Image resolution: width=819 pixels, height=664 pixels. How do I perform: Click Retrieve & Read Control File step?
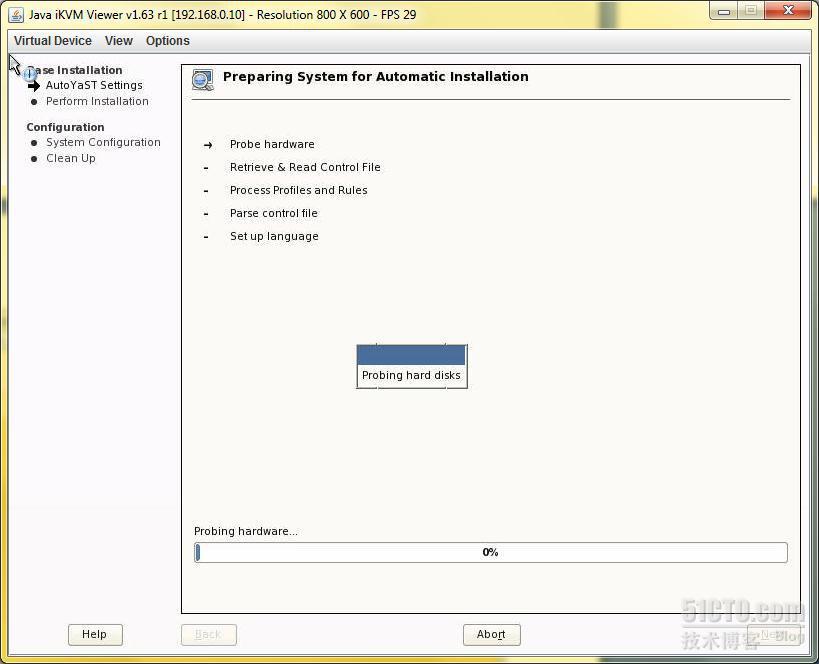[305, 167]
